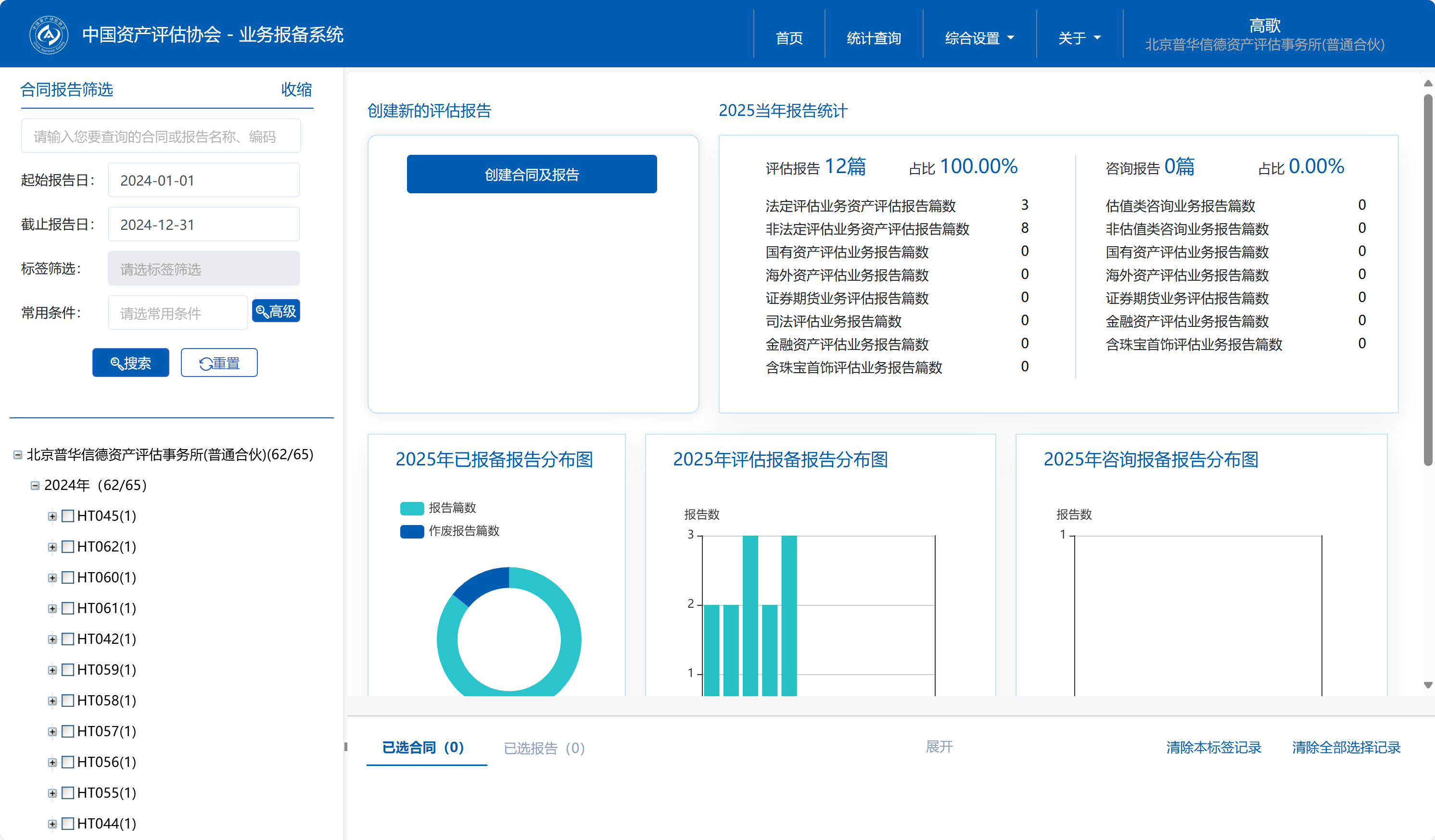This screenshot has height=840, width=1435.
Task: Expand the HT045 contract node
Action: [52, 516]
